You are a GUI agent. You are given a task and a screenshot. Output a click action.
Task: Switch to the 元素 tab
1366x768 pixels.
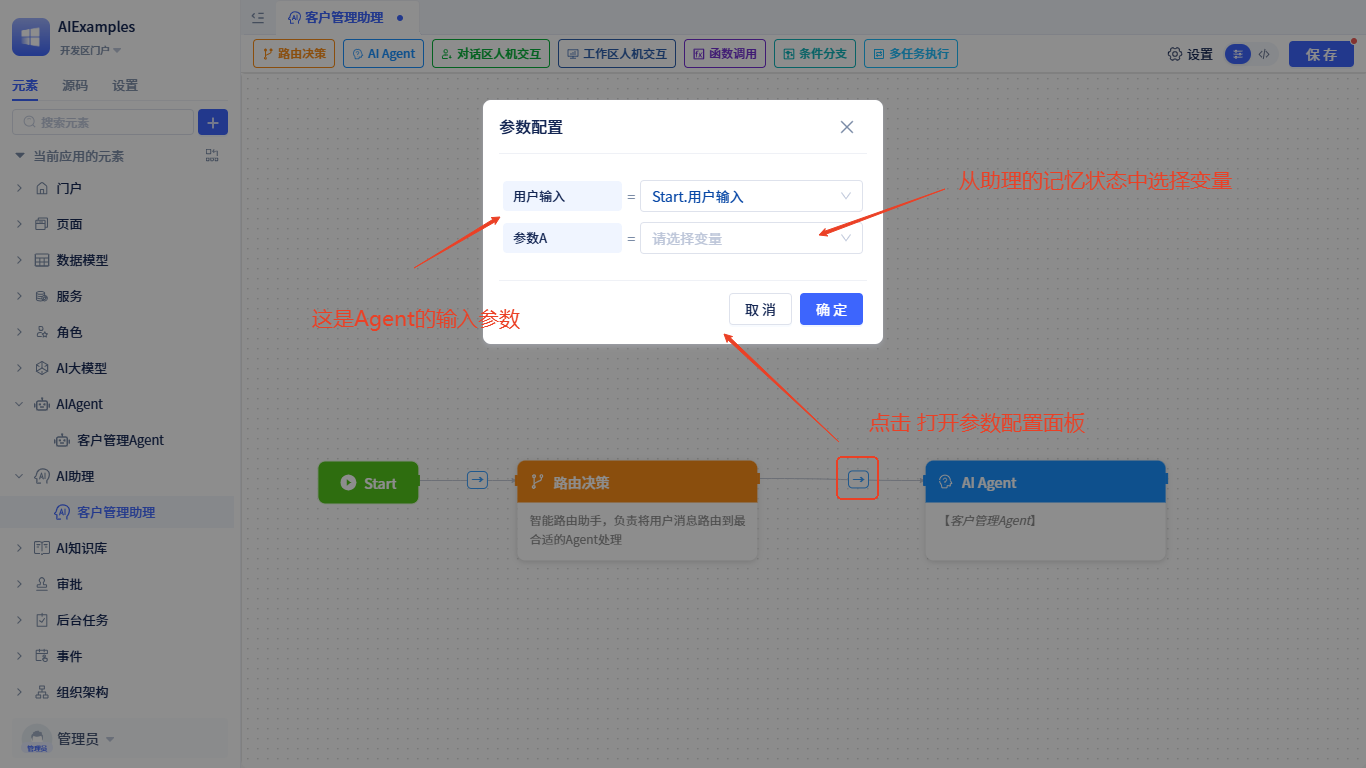click(x=25, y=86)
